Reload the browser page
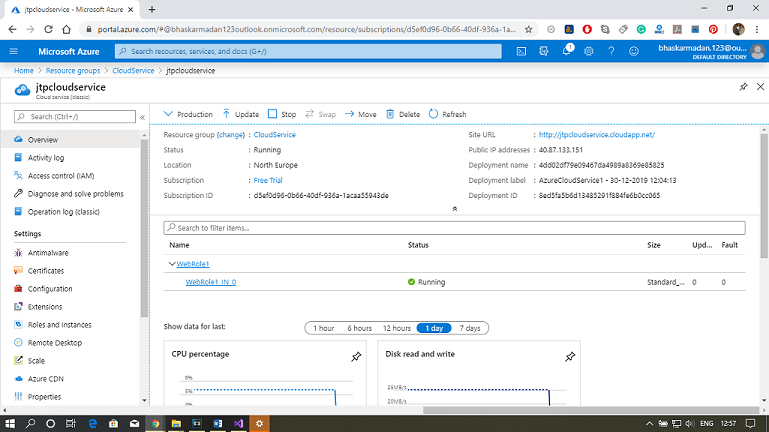 [48, 29]
